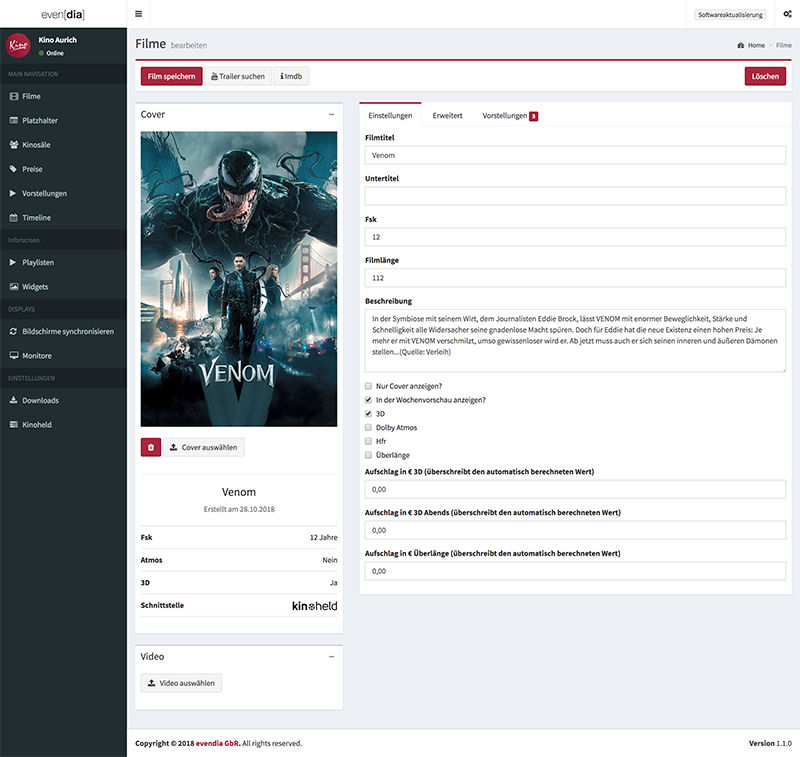Go to Kinosäle in the sidebar

(63, 145)
